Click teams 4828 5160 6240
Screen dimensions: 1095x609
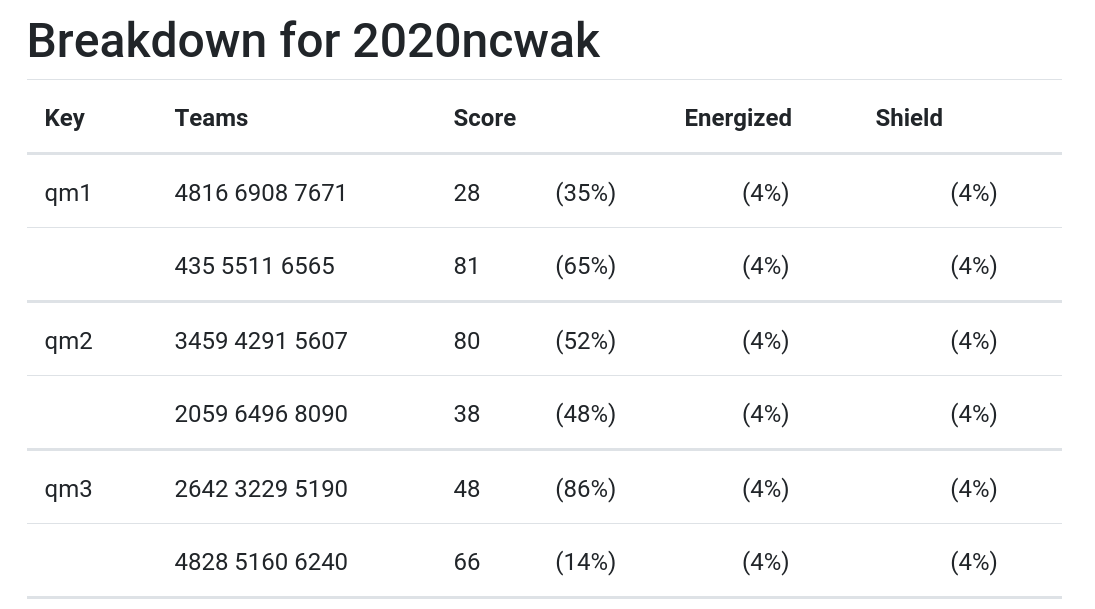[x=261, y=562]
